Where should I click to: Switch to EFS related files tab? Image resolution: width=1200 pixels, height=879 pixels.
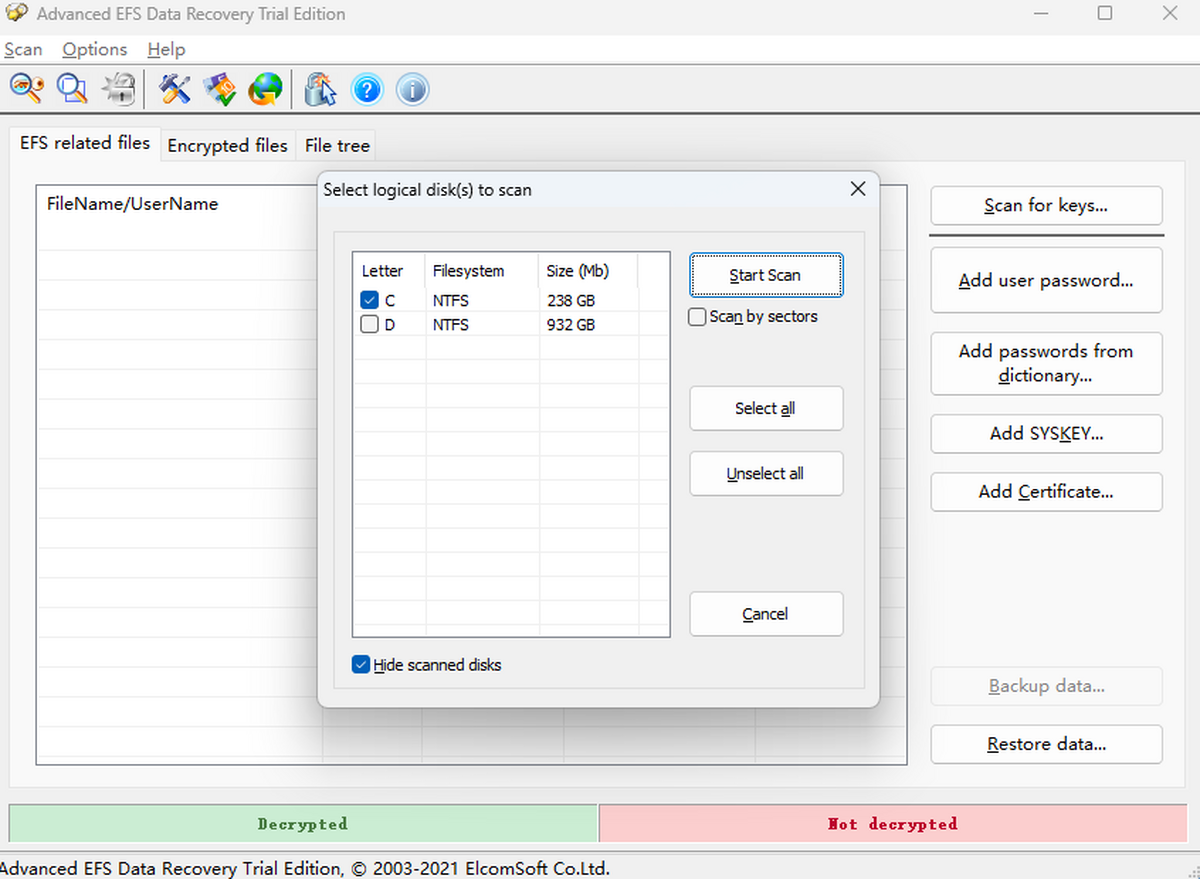pos(85,143)
